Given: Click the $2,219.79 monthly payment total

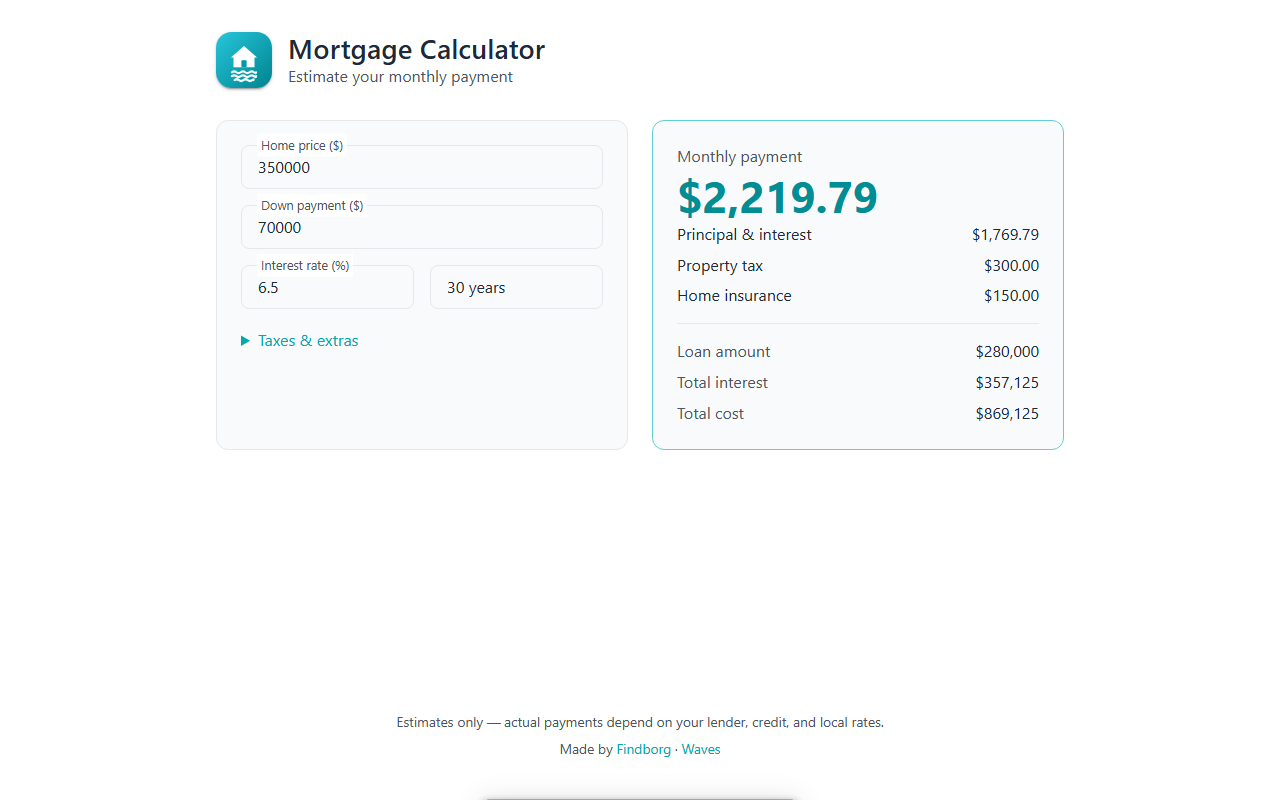Looking at the screenshot, I should 777,197.
